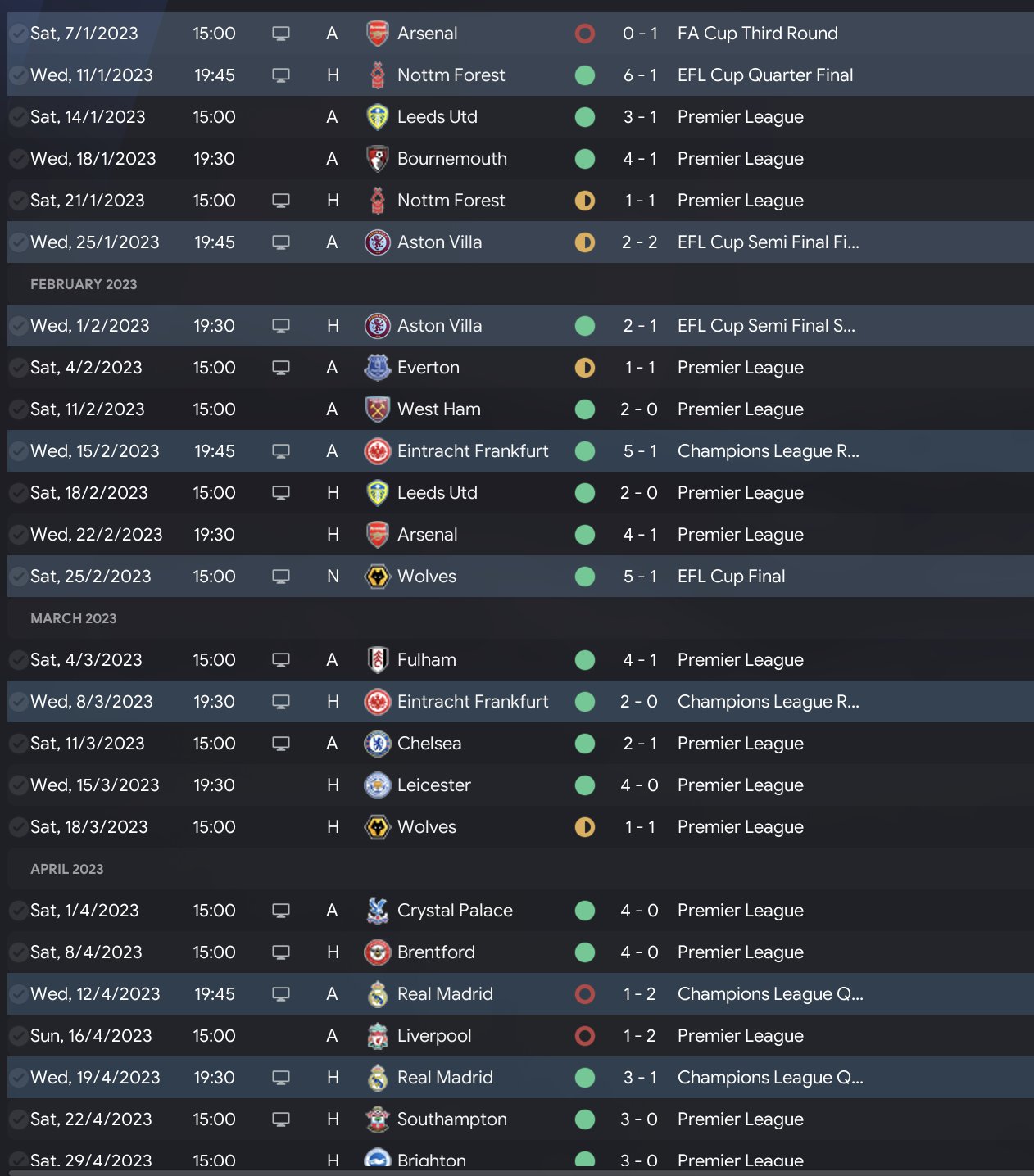Click the Brentford club crest
Screen dimensions: 1034x1176
tap(377, 952)
